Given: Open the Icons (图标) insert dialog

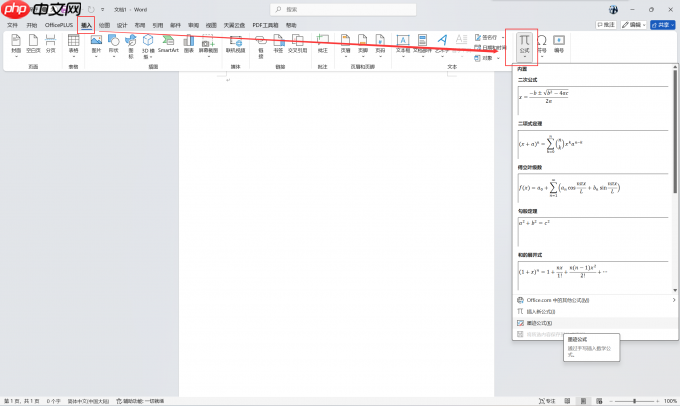Looking at the screenshot, I should point(131,46).
